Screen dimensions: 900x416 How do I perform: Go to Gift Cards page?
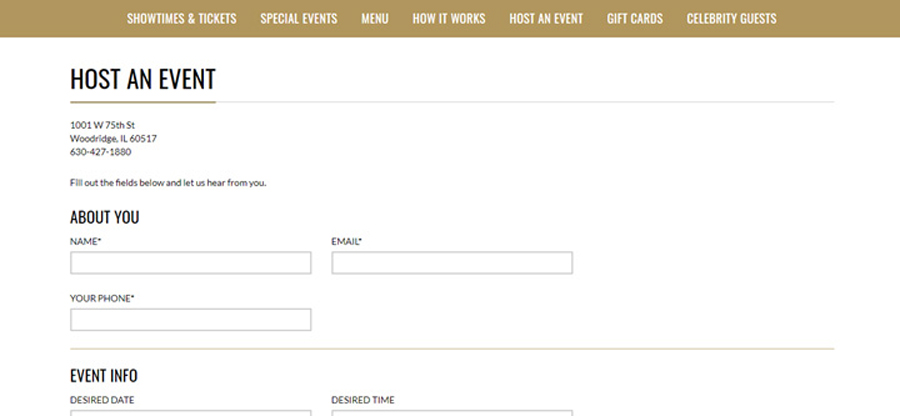(x=635, y=18)
